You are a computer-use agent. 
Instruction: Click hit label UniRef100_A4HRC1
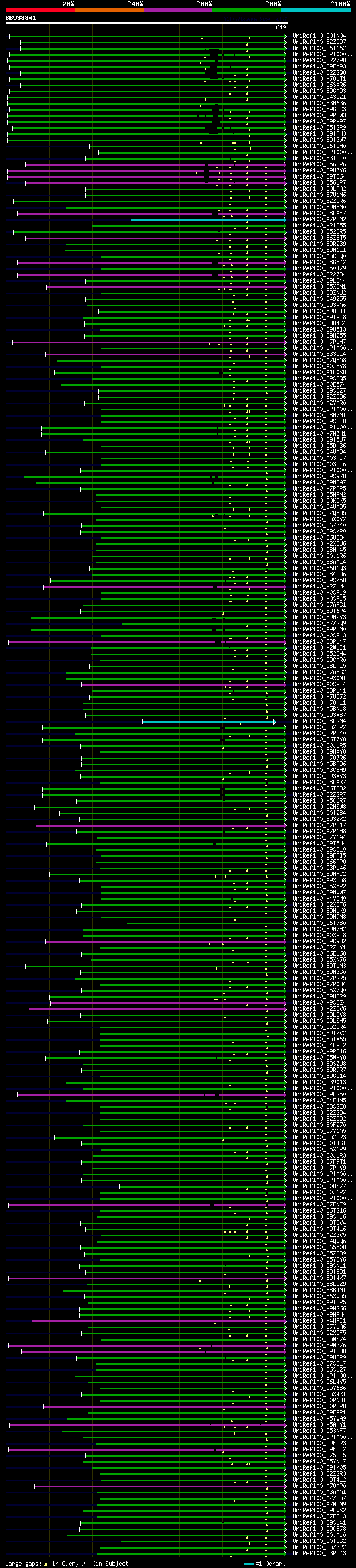319,1322
